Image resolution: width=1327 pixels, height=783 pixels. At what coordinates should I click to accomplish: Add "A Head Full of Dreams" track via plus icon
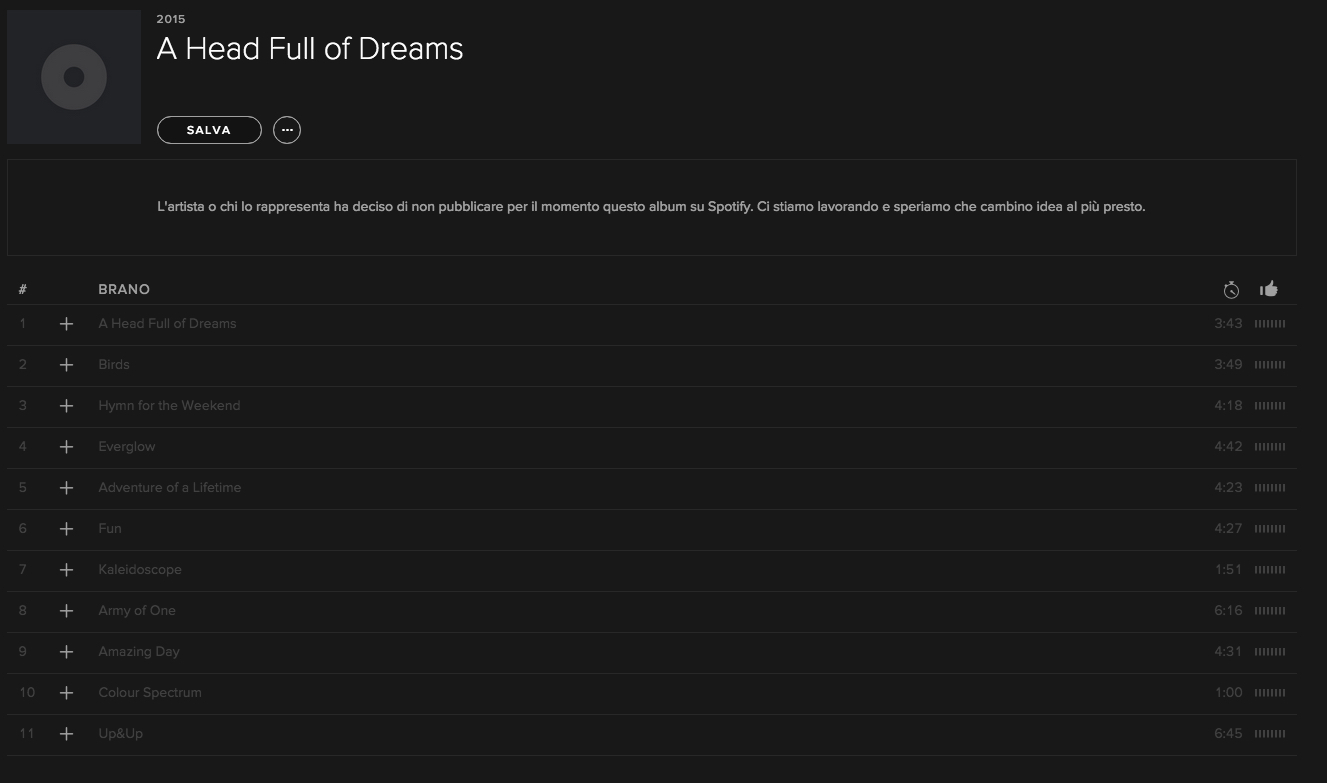[x=66, y=324]
